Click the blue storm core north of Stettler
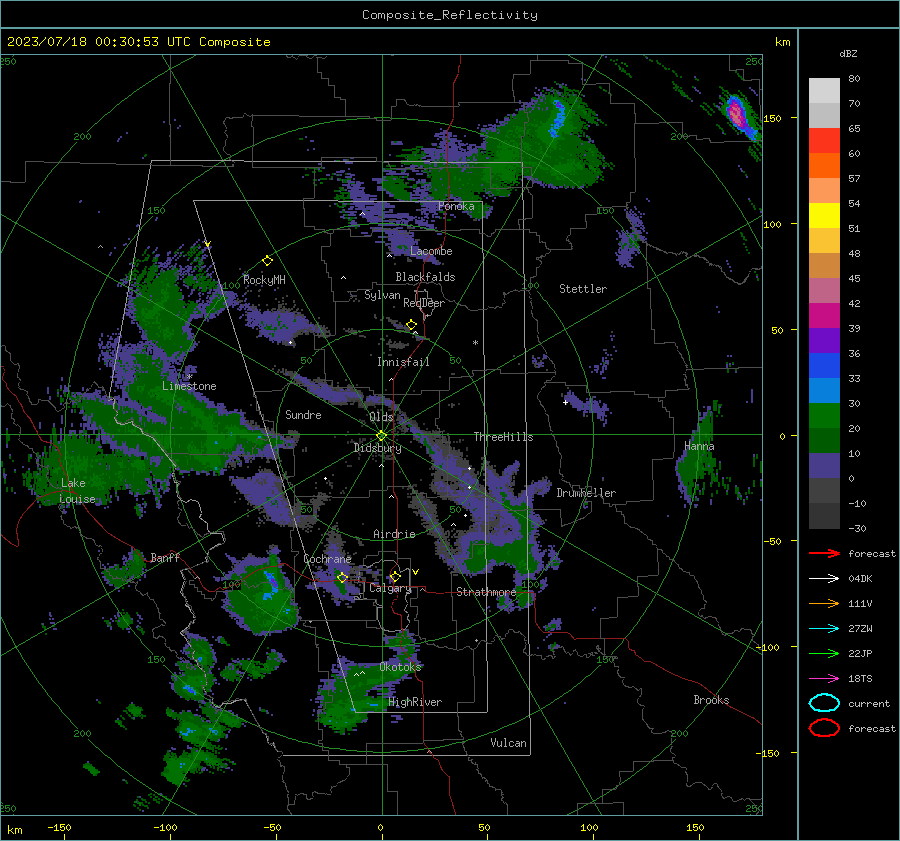The image size is (900, 841). pos(557,117)
